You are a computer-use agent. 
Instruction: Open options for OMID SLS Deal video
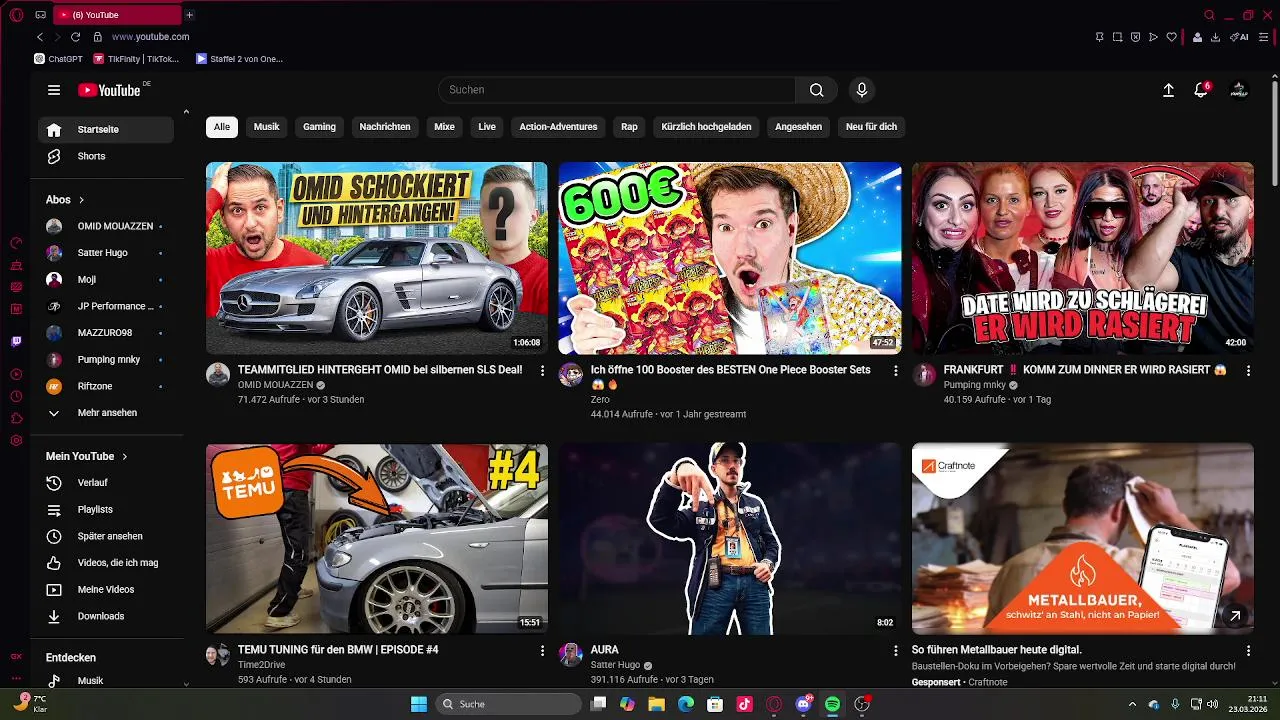(x=542, y=371)
